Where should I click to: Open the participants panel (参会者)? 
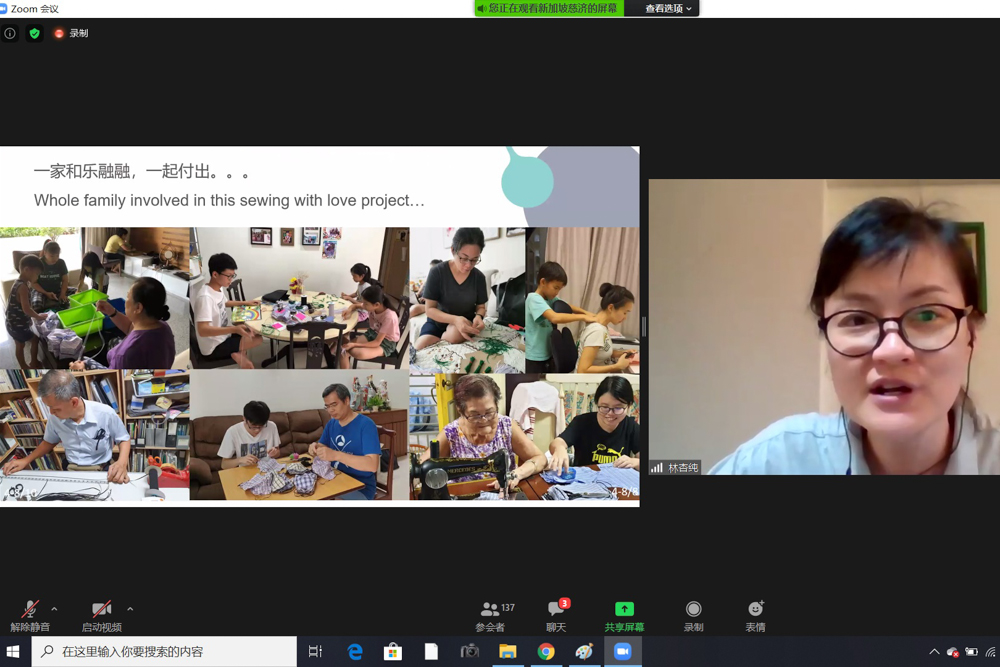coord(490,615)
